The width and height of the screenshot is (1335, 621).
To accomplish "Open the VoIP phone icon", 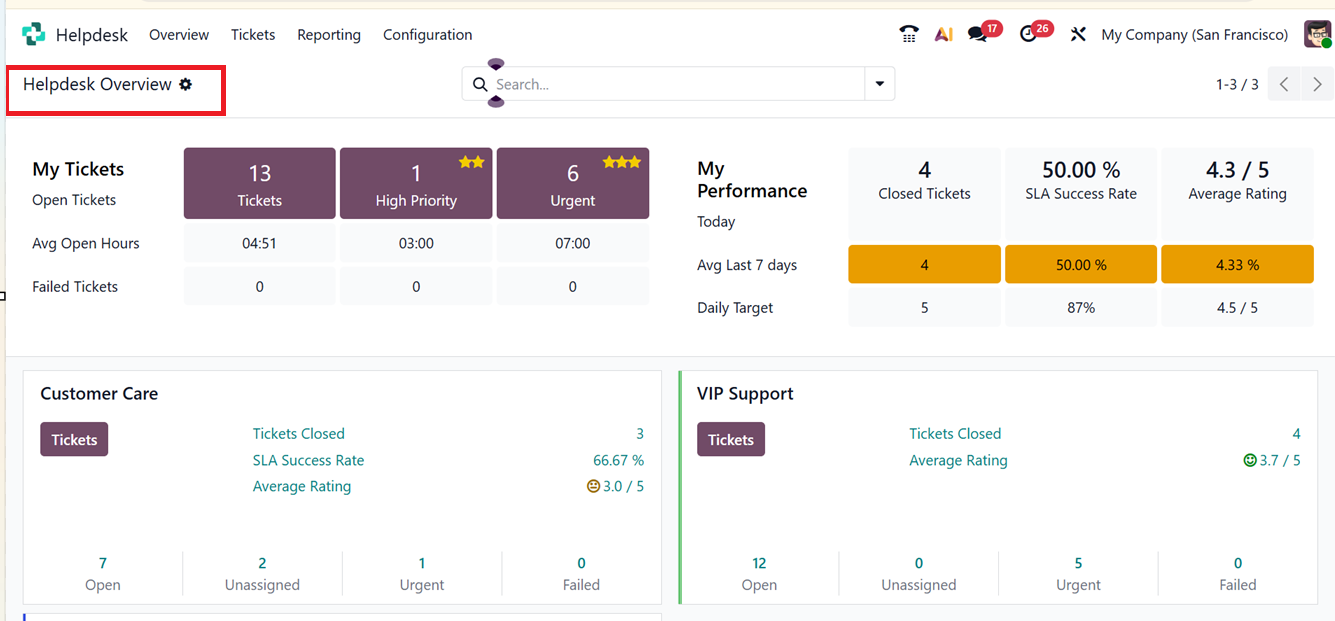I will click(x=908, y=35).
